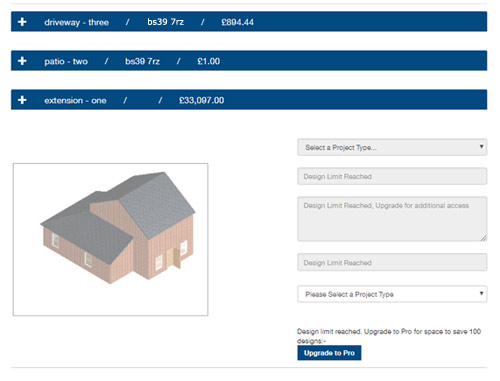Viewport: 500px width, 381px height.
Task: Click the arrow of Select a Project Type
Action: (x=481, y=147)
